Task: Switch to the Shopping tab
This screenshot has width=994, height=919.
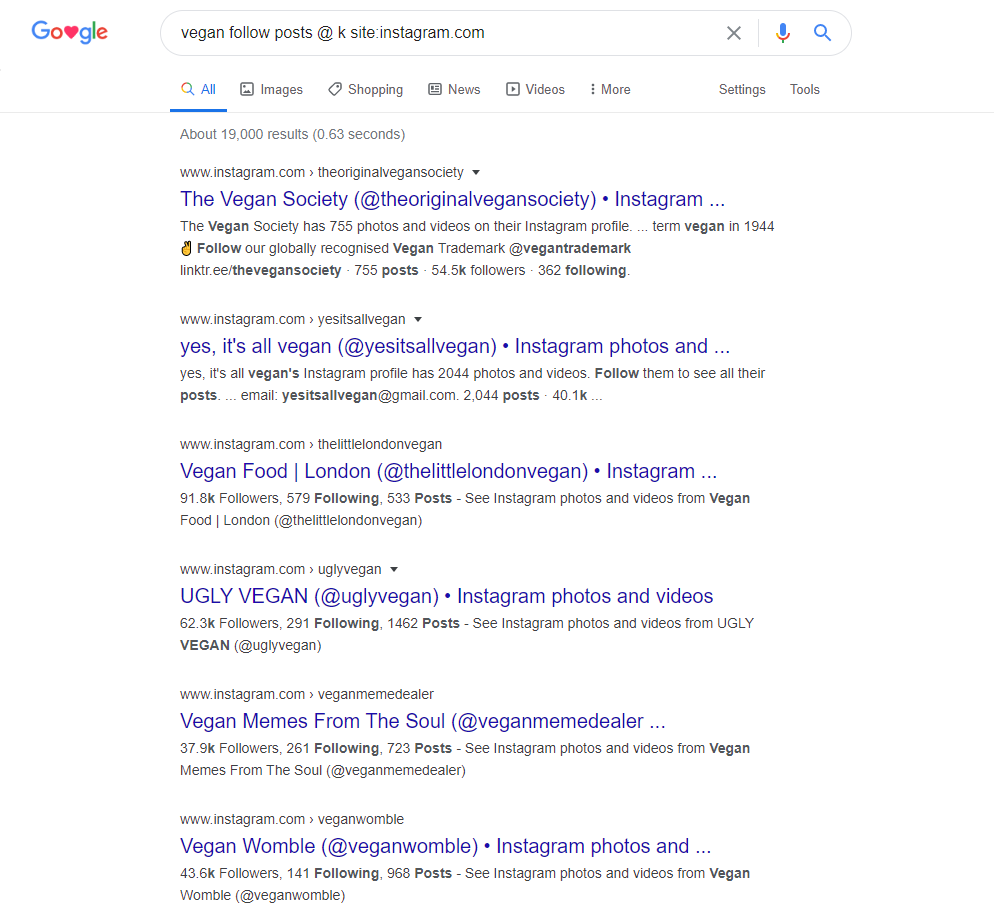Action: coord(366,89)
